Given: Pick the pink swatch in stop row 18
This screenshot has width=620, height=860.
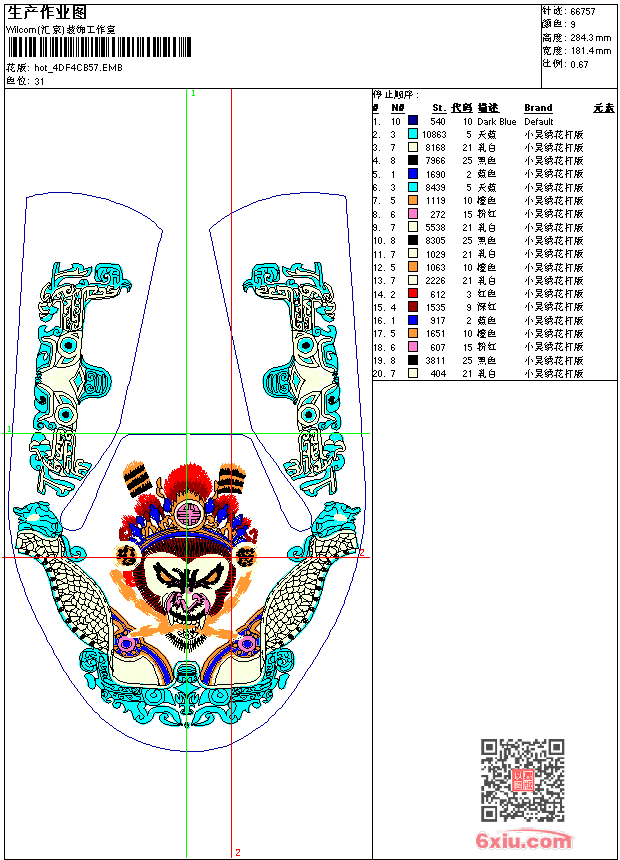Looking at the screenshot, I should tap(413, 347).
